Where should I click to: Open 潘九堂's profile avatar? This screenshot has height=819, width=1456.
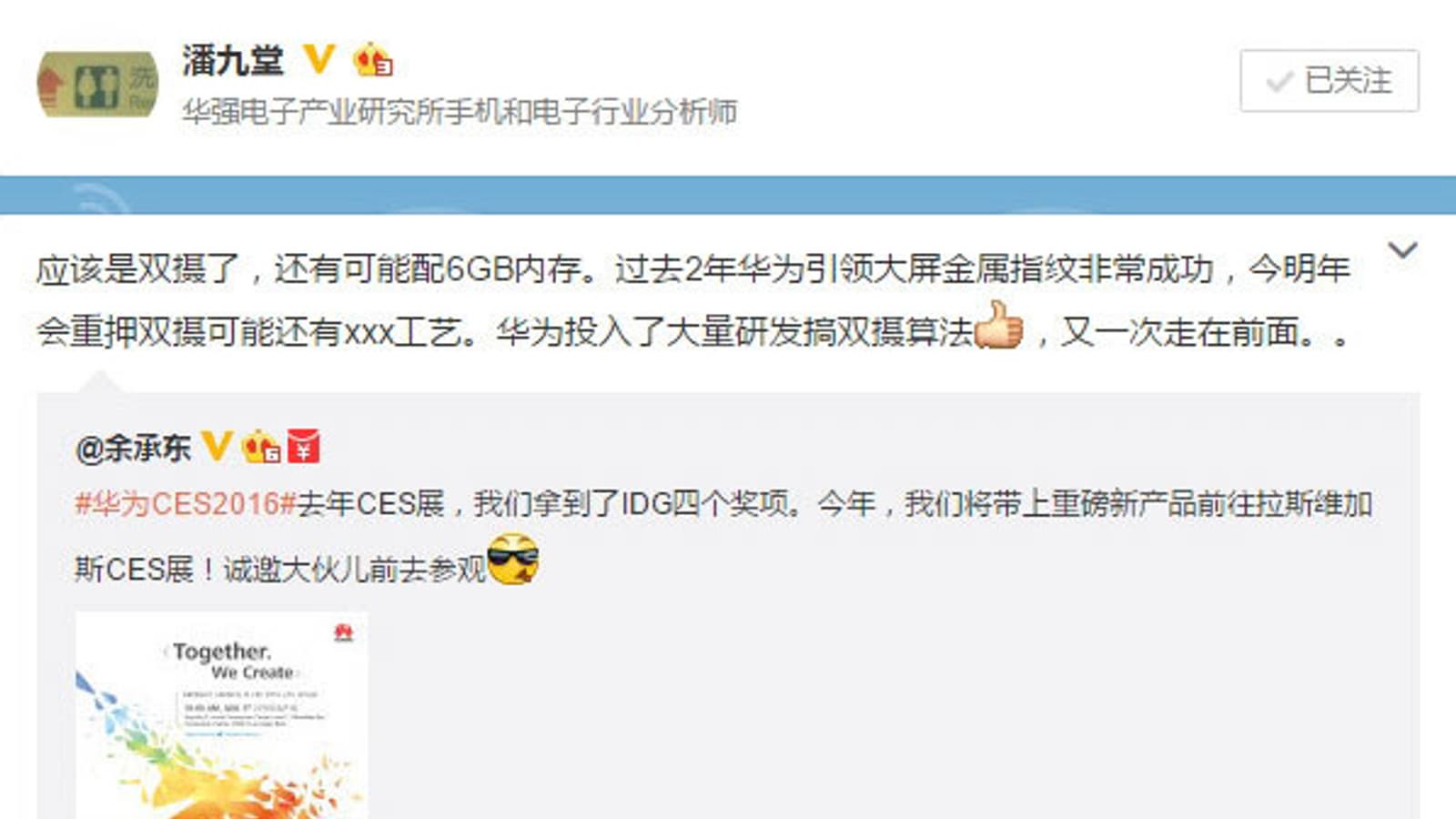[x=97, y=85]
